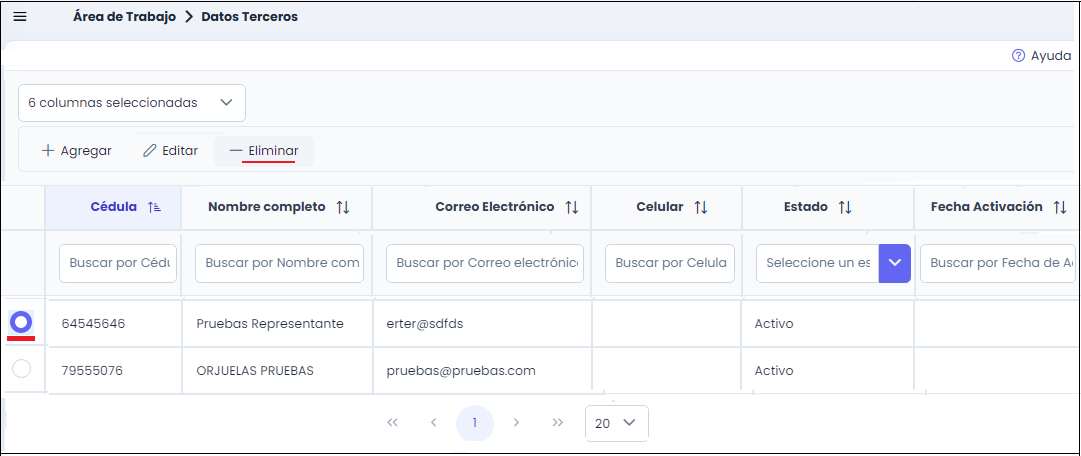The width and height of the screenshot is (1081, 456).
Task: Open the Estado filter dropdown
Action: point(894,263)
